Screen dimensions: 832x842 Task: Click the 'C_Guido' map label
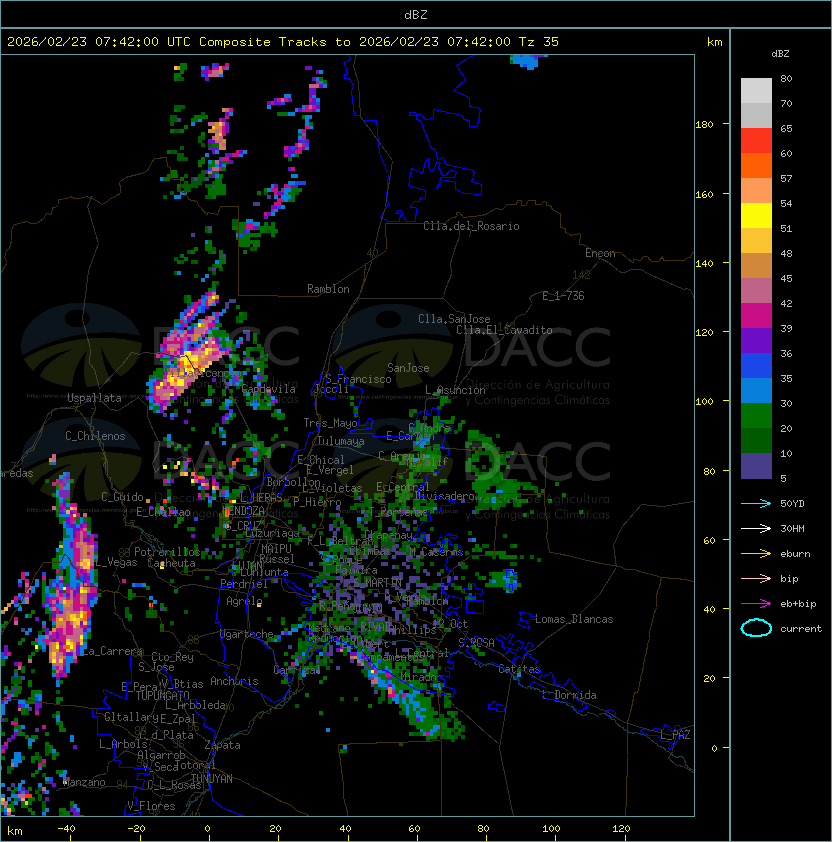122,497
